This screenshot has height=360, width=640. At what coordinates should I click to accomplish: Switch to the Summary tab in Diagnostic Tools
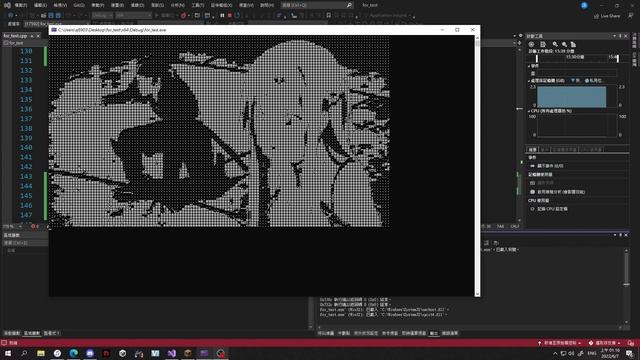[x=532, y=149]
